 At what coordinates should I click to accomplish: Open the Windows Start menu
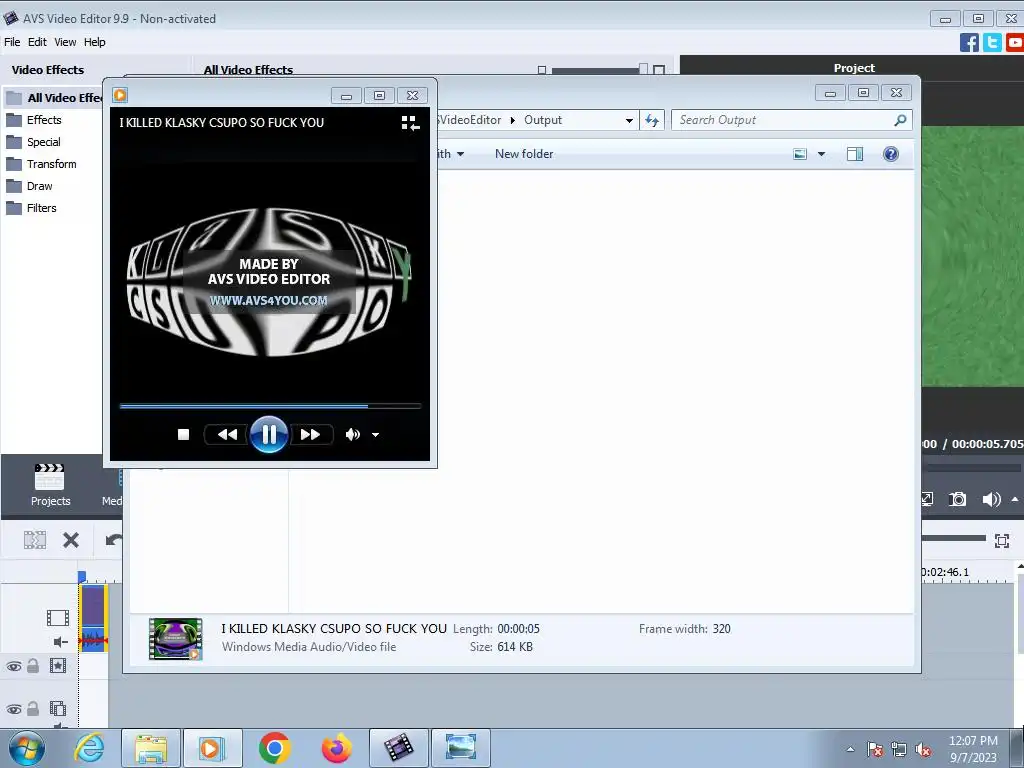click(27, 748)
